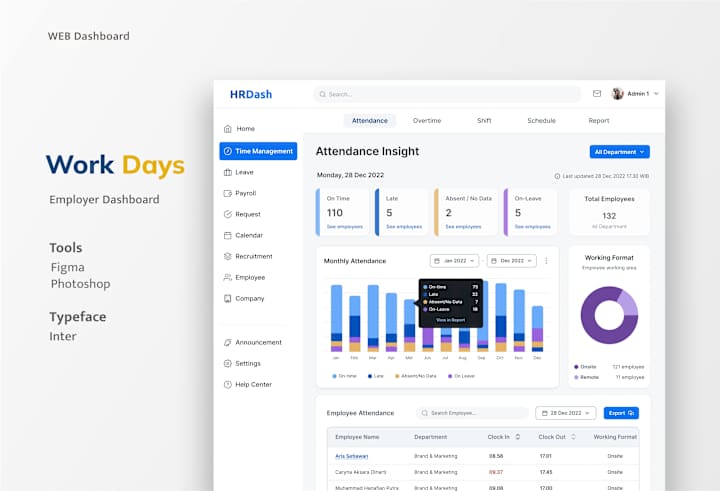This screenshot has height=491, width=720.
Task: Click the HRDash logo
Action: pos(251,95)
